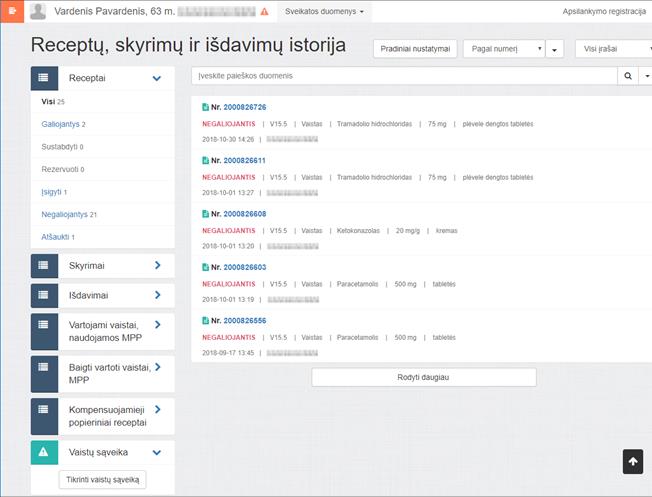Click the search data input field
The image size is (652, 497).
(x=403, y=76)
